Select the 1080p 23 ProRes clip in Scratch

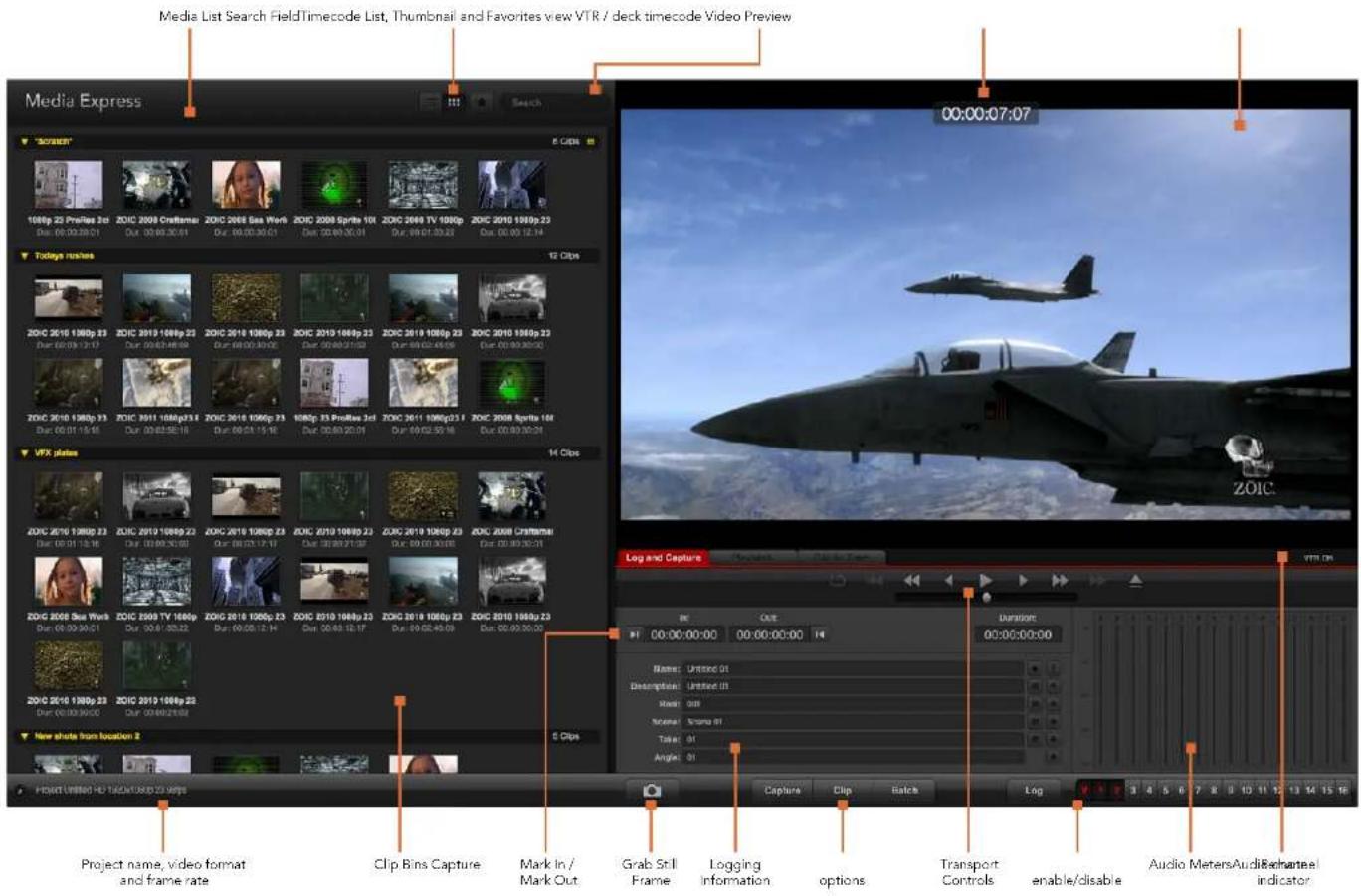(x=69, y=185)
